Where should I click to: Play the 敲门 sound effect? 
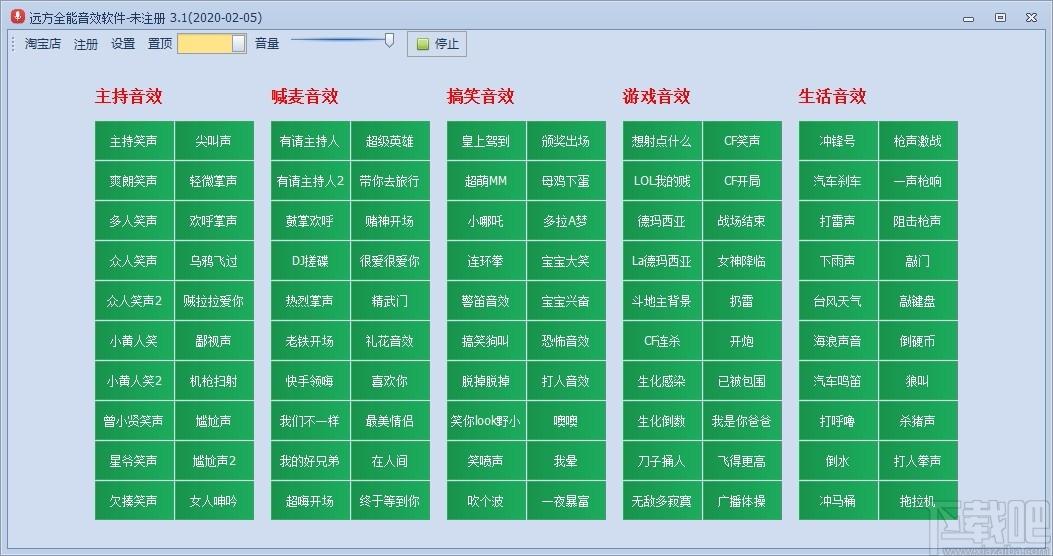(918, 261)
